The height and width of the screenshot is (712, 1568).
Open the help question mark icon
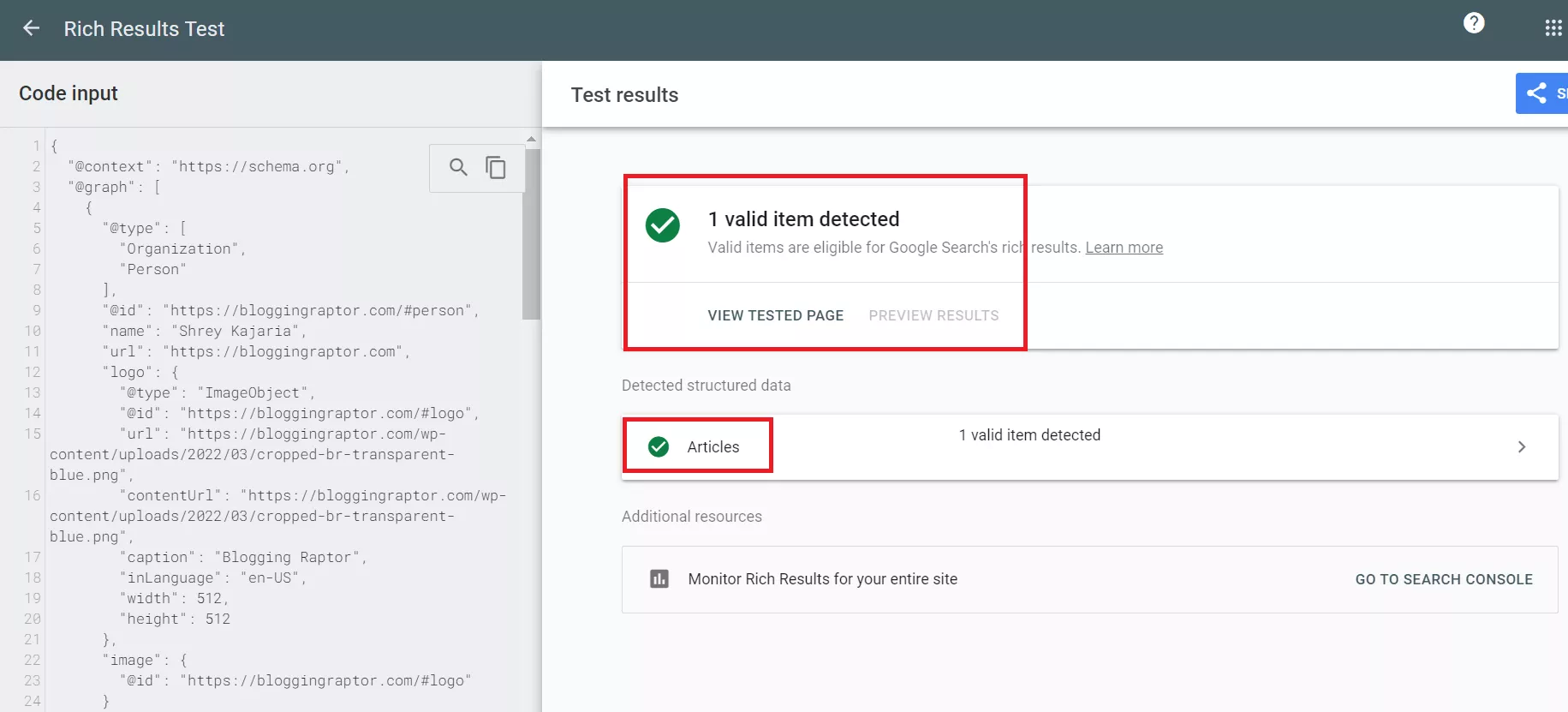tap(1474, 23)
